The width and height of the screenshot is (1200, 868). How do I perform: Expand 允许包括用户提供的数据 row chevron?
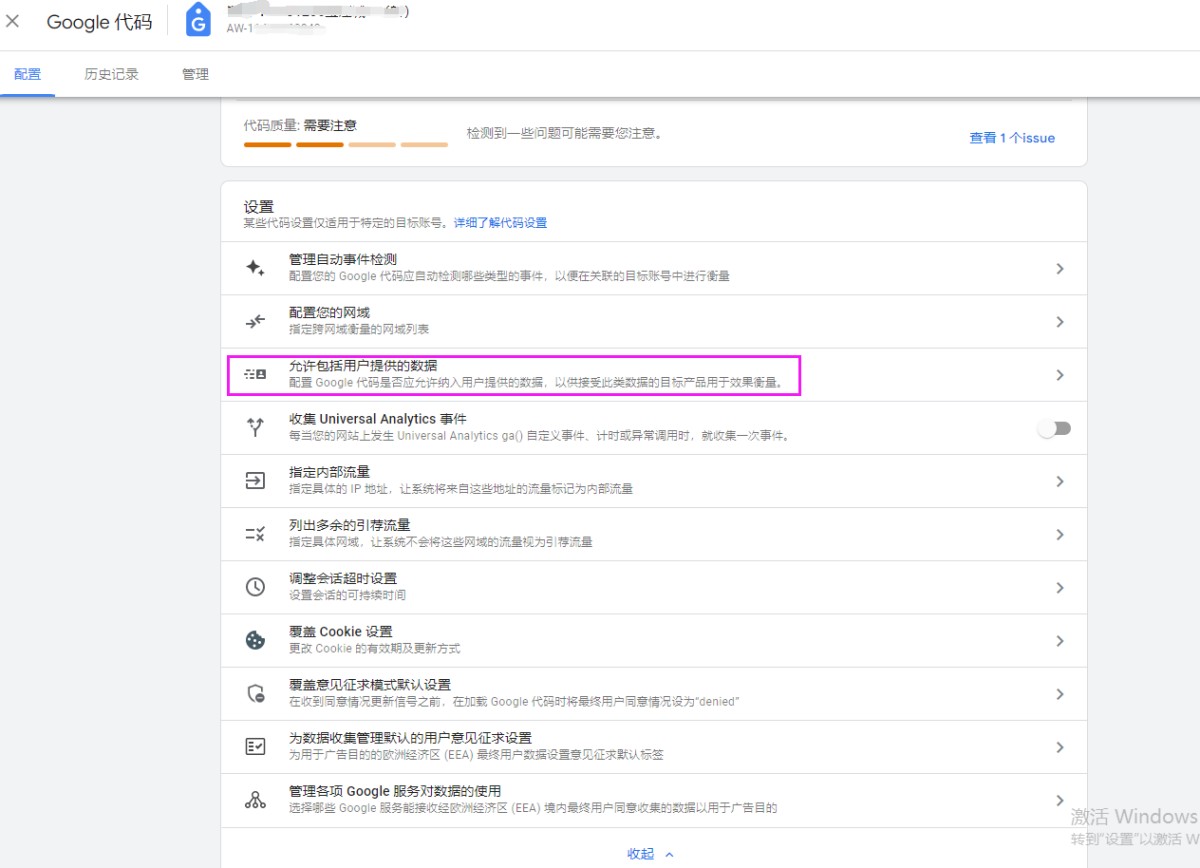tap(1060, 375)
